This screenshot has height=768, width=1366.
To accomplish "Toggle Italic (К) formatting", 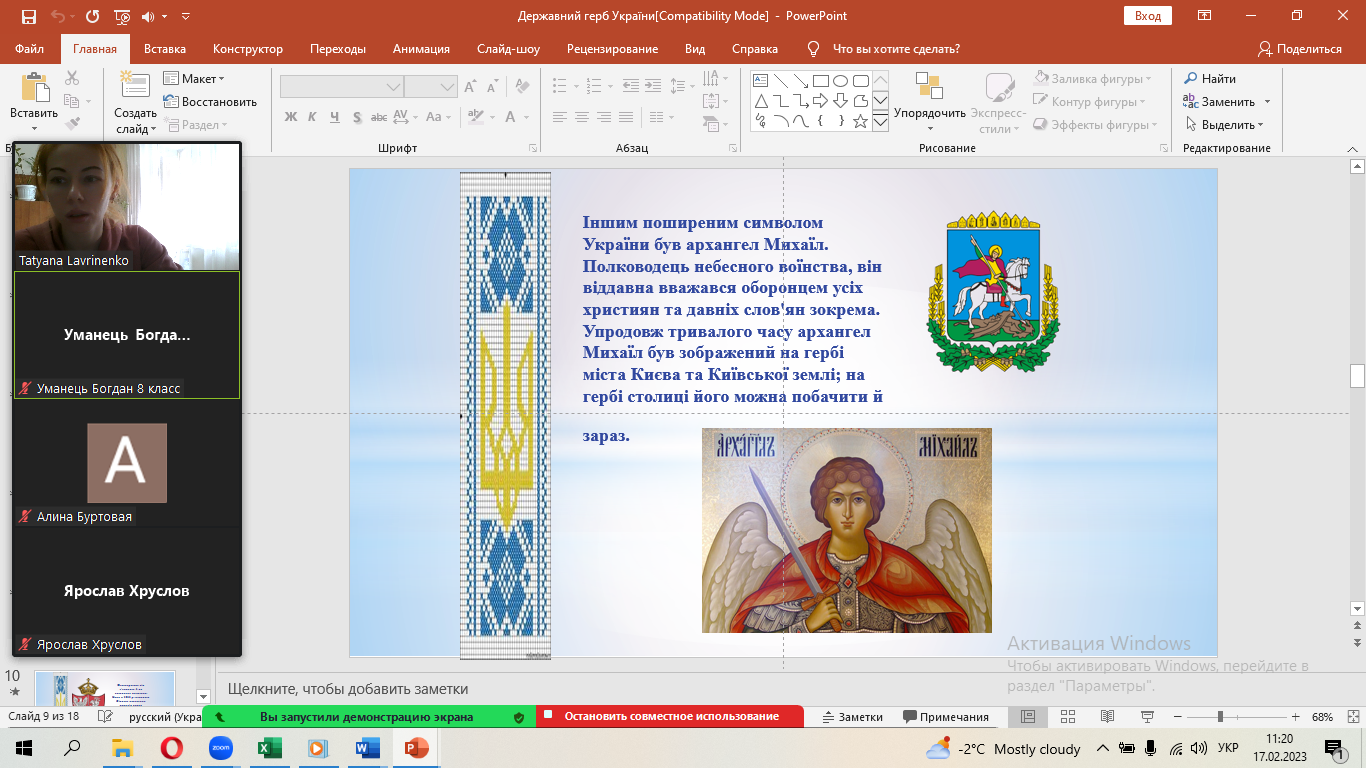I will [312, 117].
